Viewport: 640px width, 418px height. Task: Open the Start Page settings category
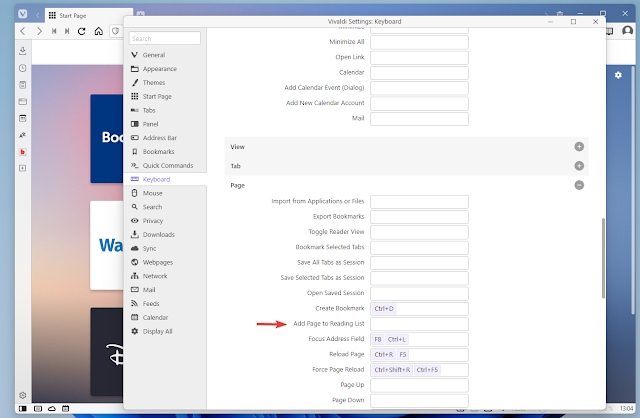(165, 96)
